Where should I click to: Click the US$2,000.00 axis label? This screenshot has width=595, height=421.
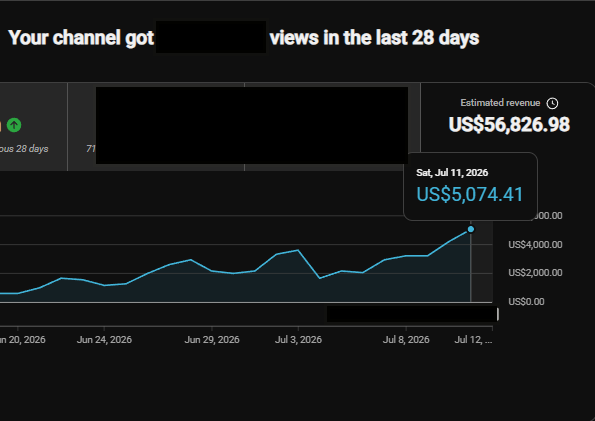(535, 273)
